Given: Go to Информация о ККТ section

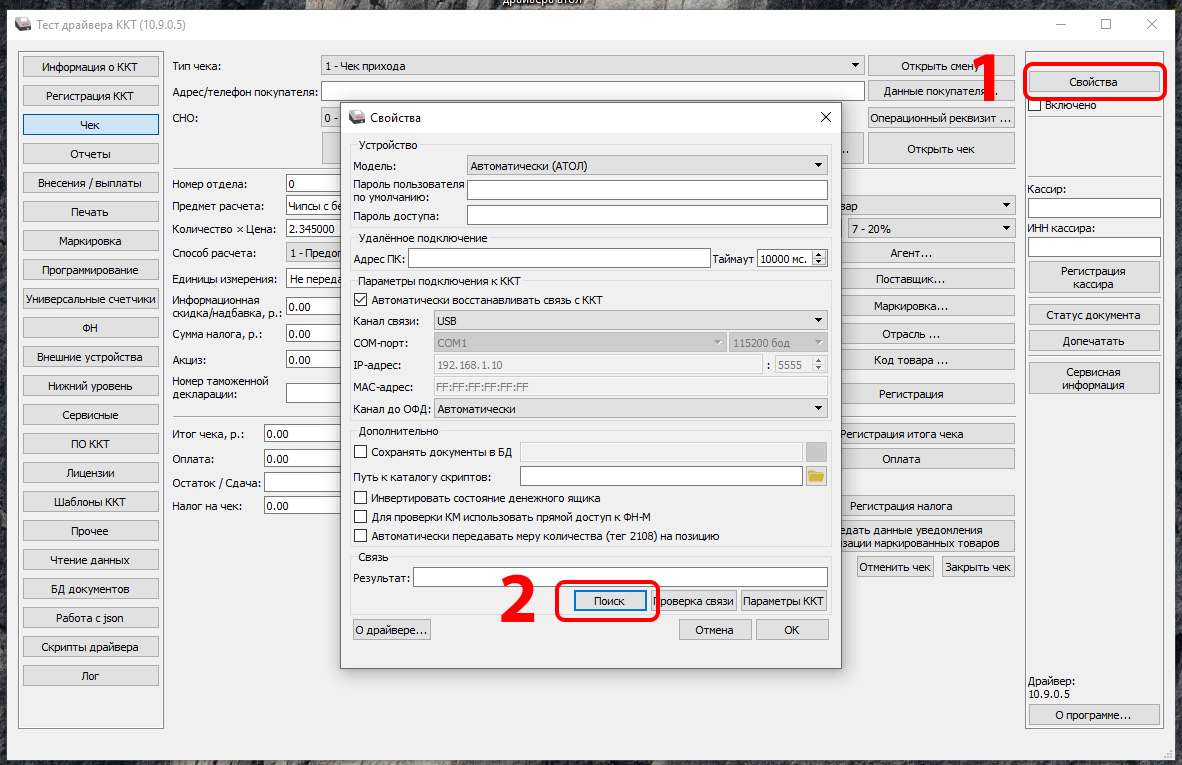Looking at the screenshot, I should coord(90,67).
